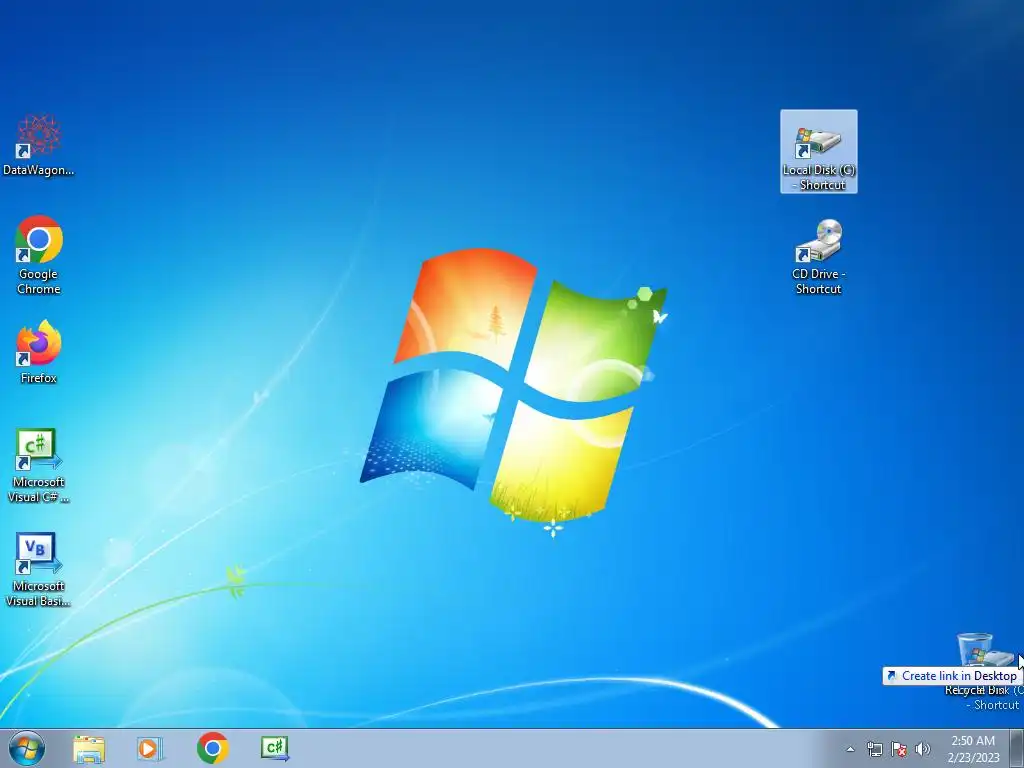Image resolution: width=1024 pixels, height=768 pixels.
Task: Open the Action Center flag icon
Action: click(x=899, y=749)
